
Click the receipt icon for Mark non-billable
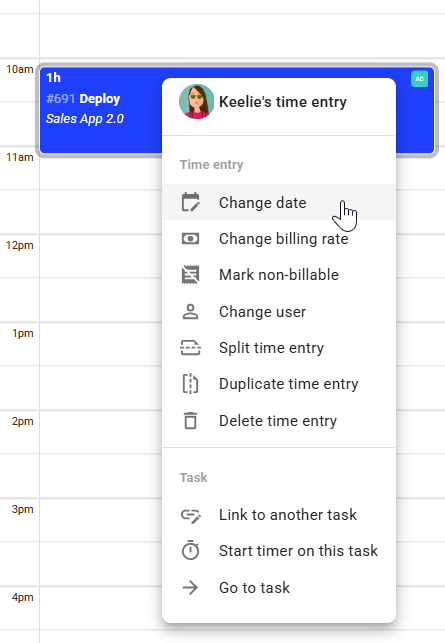click(190, 275)
